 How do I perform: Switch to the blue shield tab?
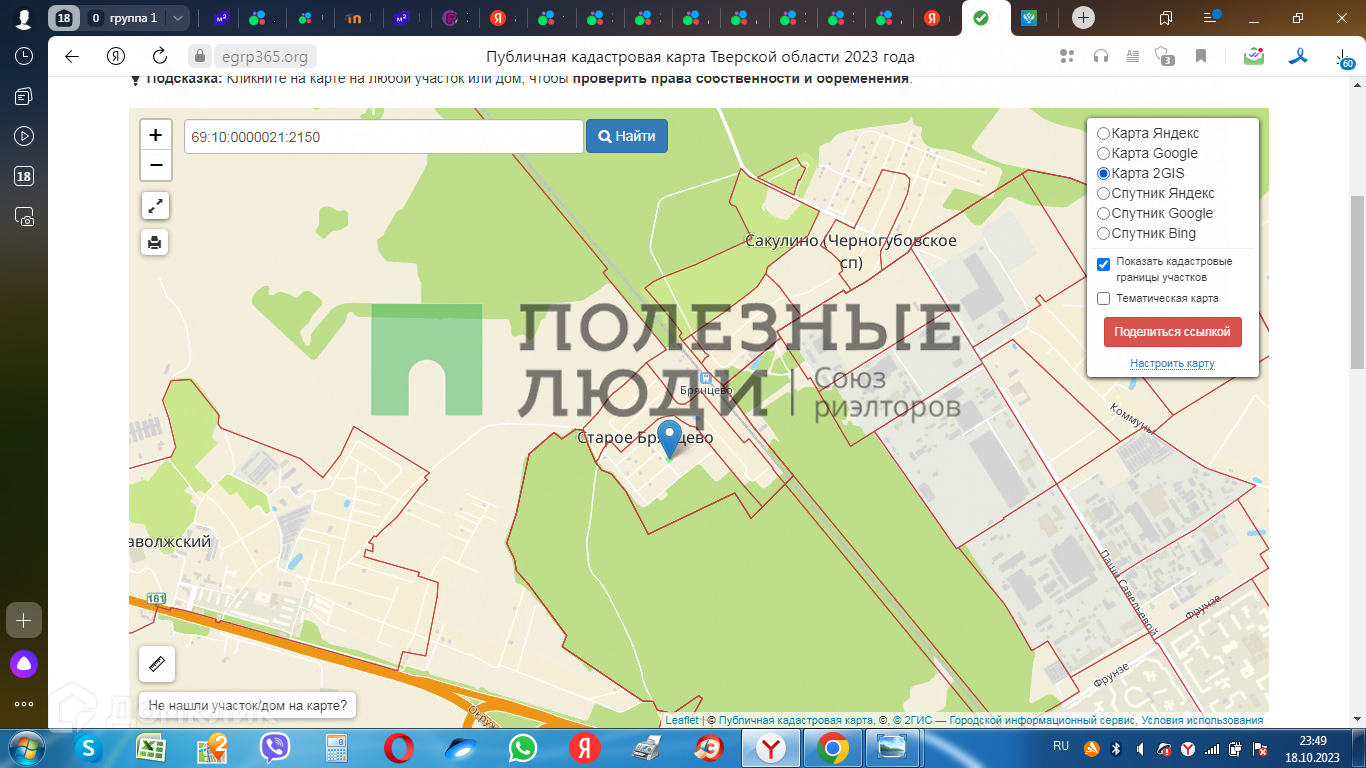1029,18
